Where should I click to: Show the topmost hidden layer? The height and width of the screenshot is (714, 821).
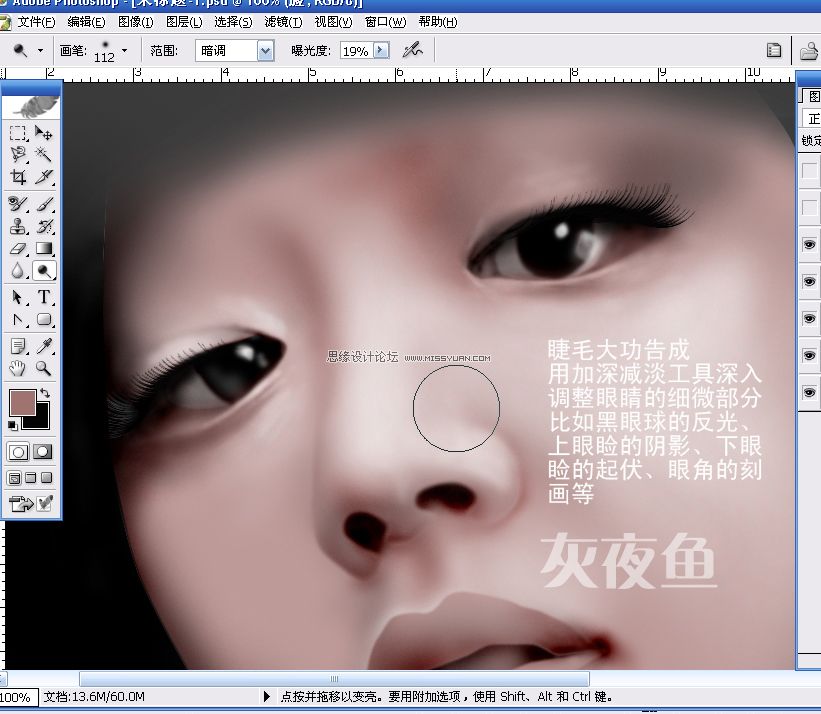pos(809,171)
